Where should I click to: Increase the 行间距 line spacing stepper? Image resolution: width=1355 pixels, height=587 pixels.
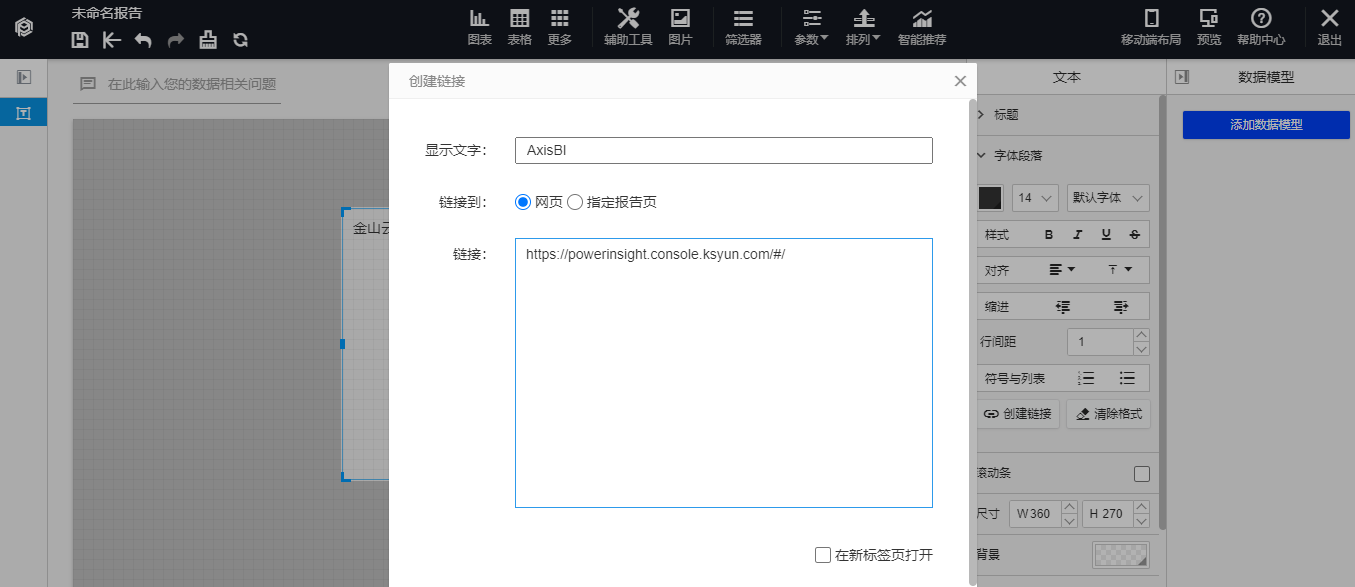pos(1142,335)
